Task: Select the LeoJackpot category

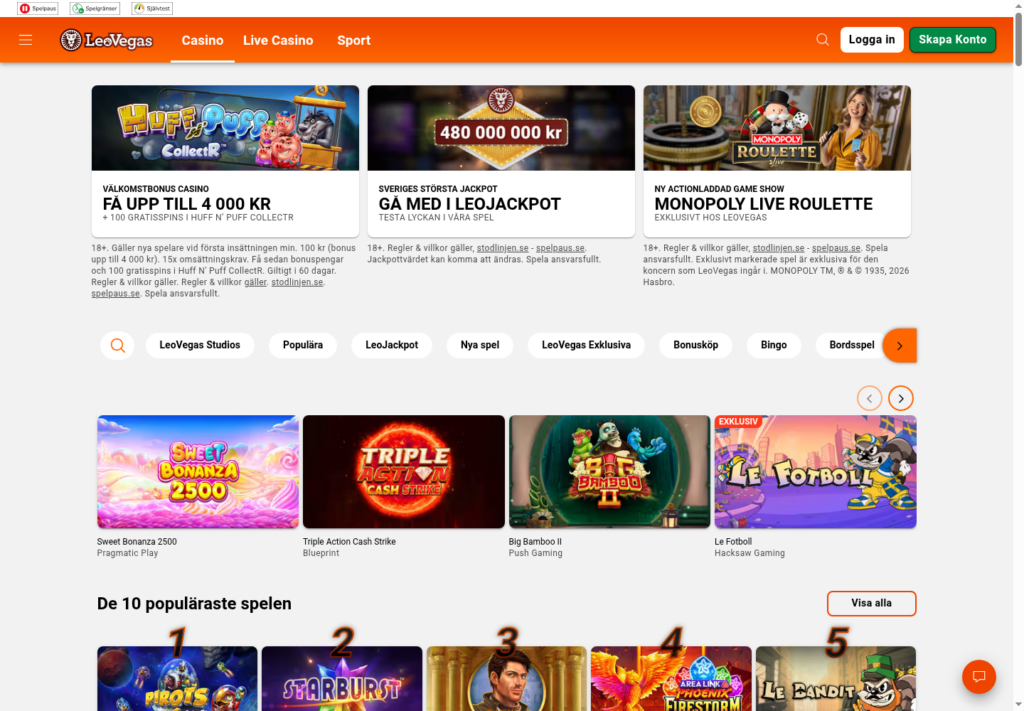Action: [392, 345]
